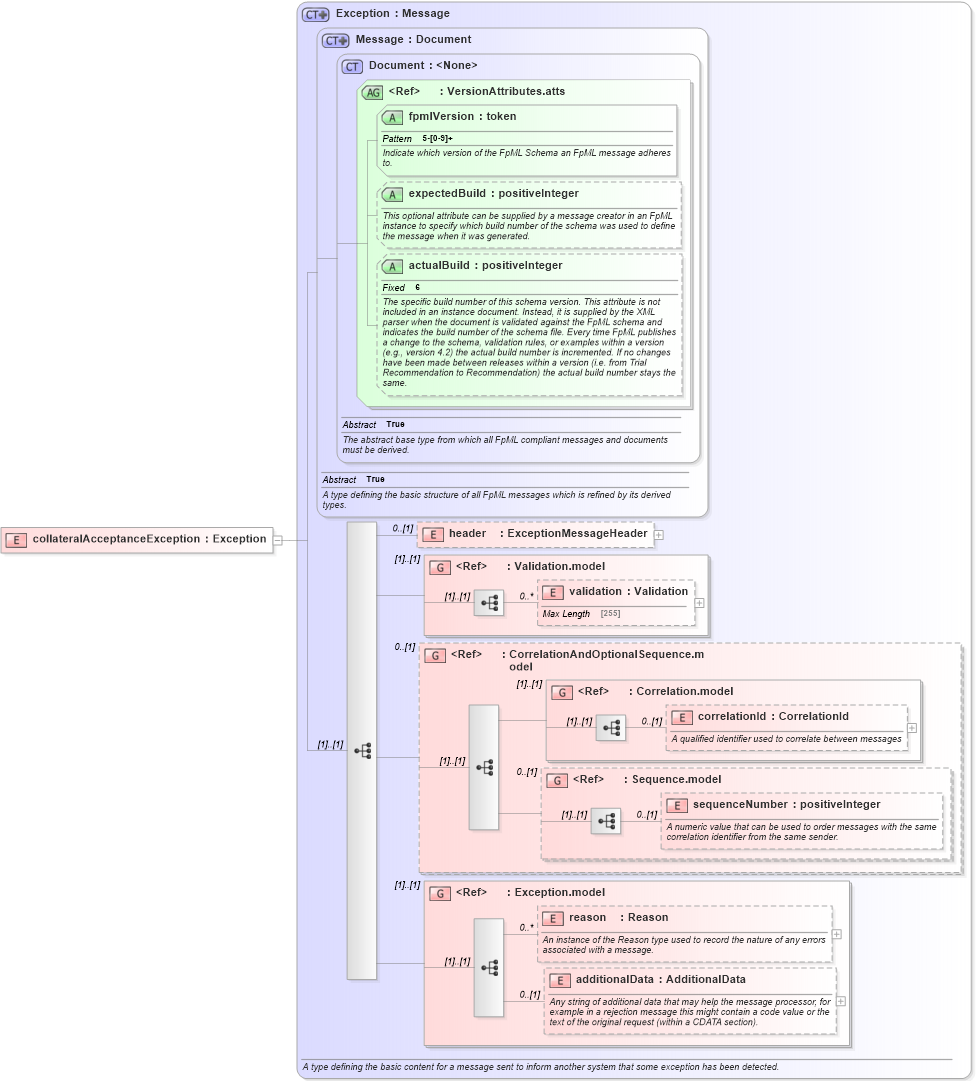976x1081 pixels.
Task: Click the E icon of collateralAcceptanceException
Action: tap(17, 540)
